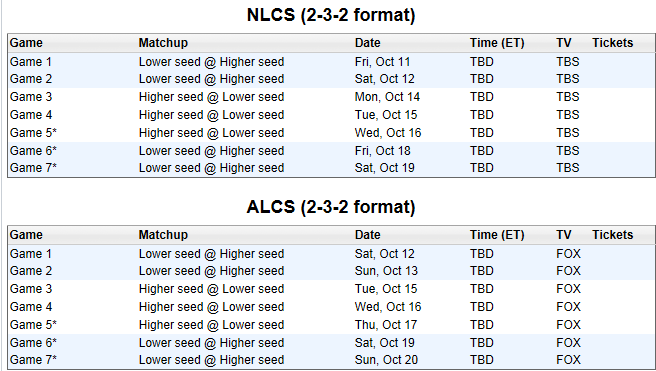Select the NLCS Matchup column header

(163, 43)
